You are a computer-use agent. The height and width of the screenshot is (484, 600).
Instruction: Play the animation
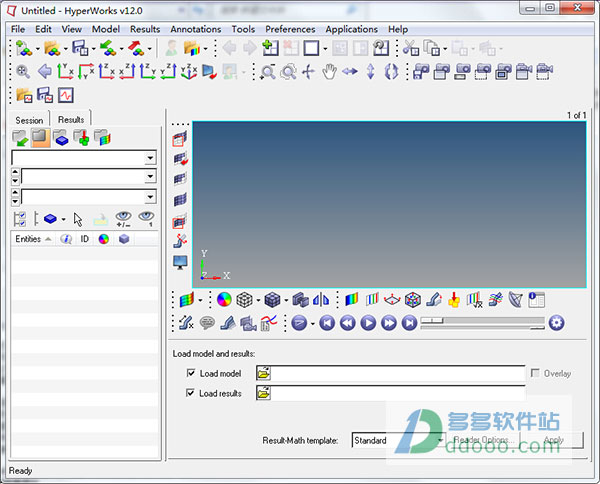click(368, 323)
